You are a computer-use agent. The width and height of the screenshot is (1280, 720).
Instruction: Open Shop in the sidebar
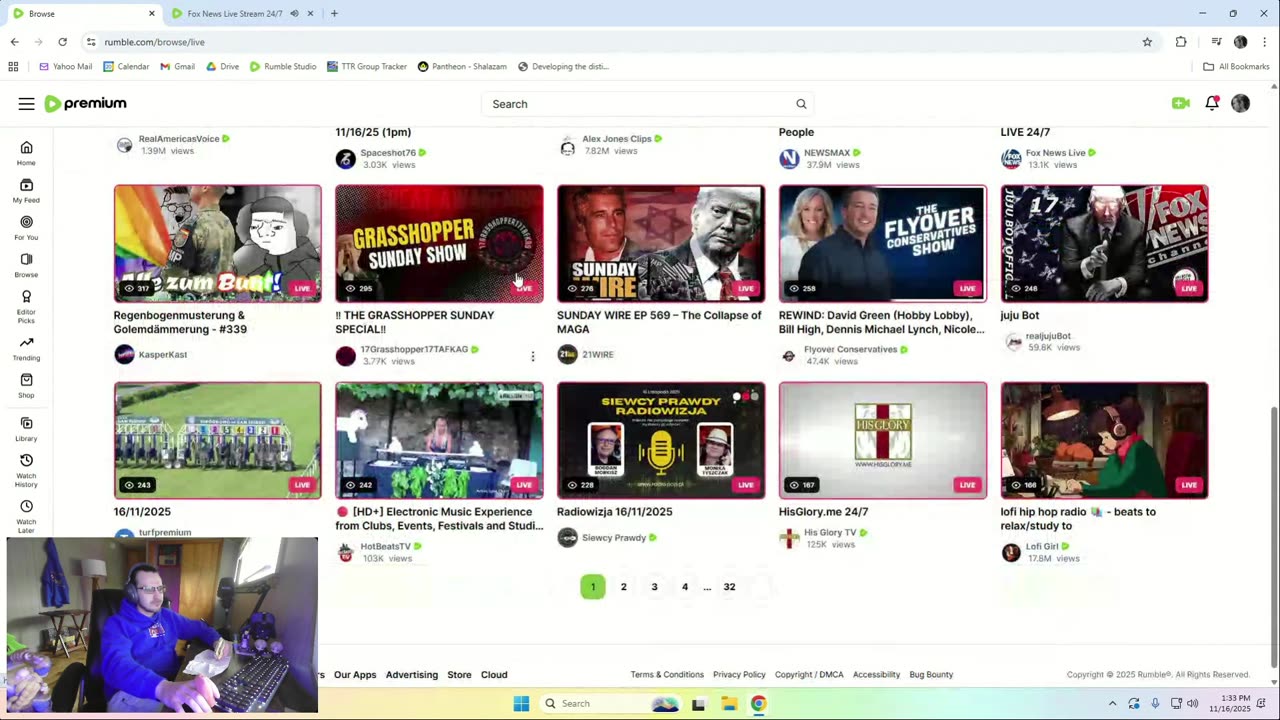[26, 386]
